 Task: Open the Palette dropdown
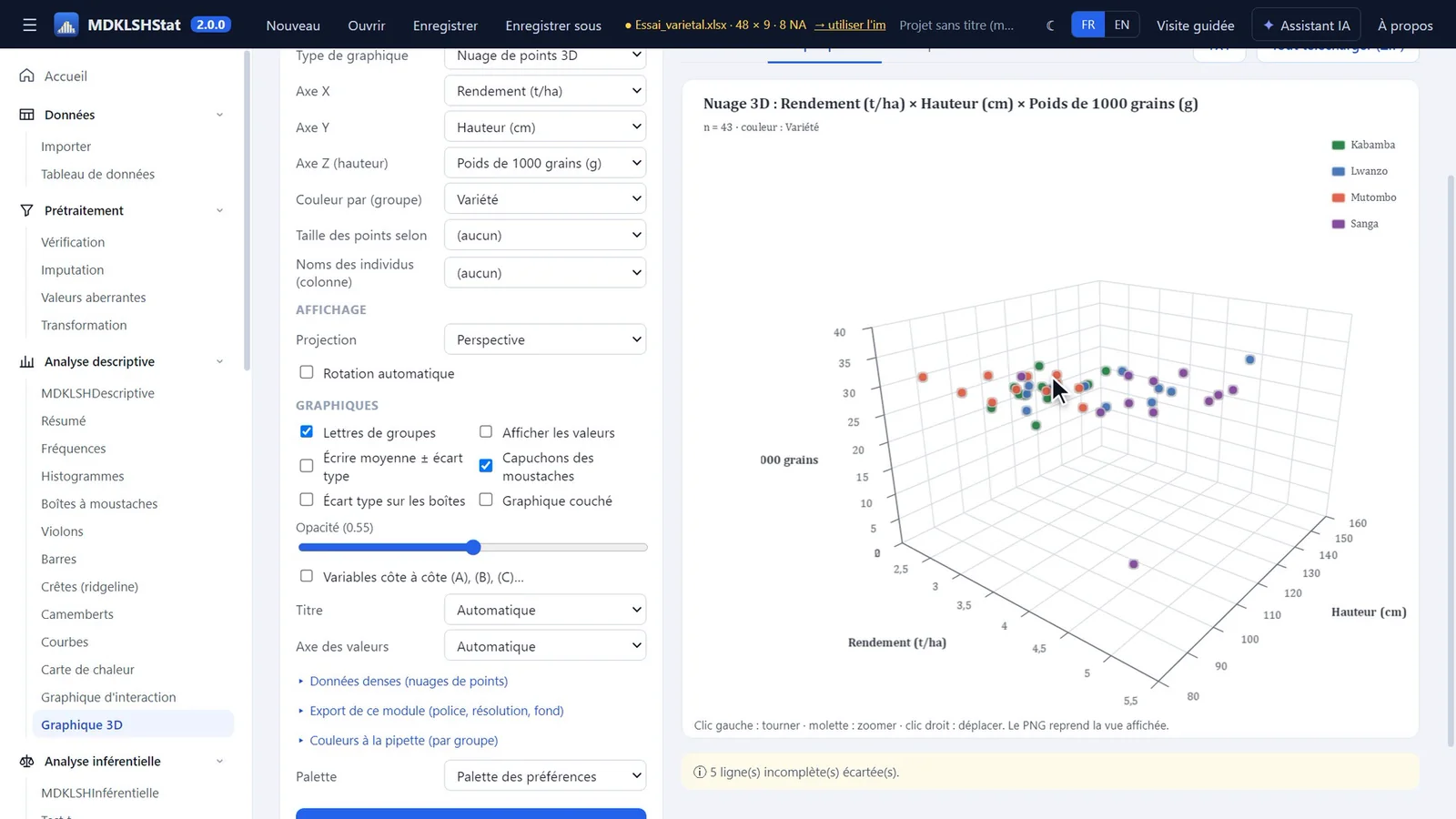click(545, 776)
